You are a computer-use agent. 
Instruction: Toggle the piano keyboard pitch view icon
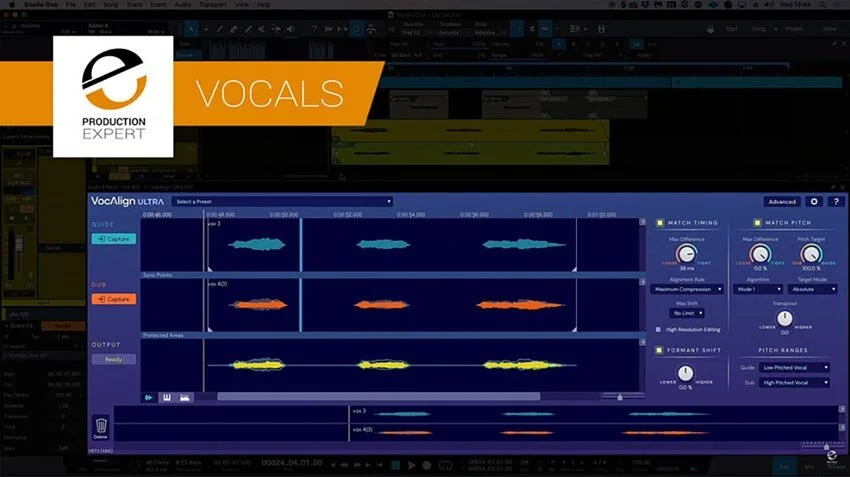[x=166, y=397]
